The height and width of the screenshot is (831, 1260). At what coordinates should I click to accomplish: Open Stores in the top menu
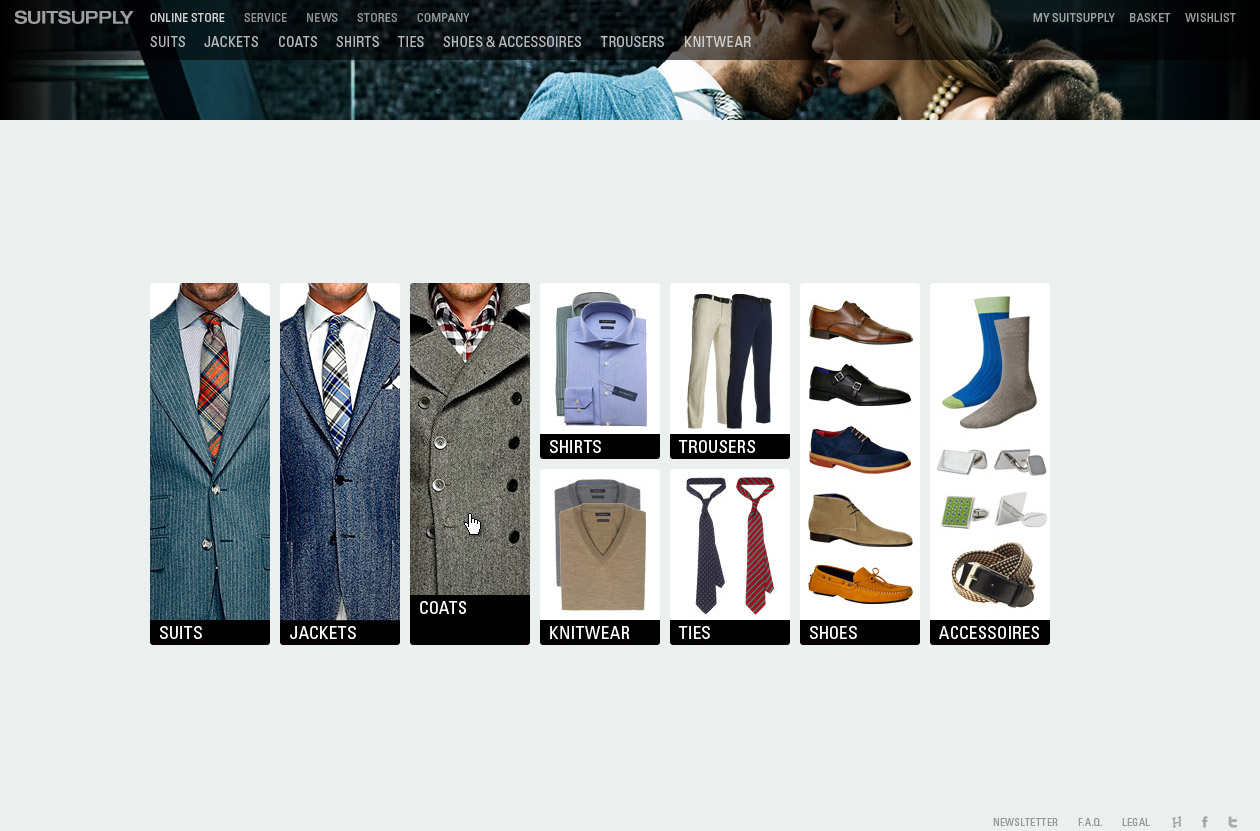[x=377, y=18]
